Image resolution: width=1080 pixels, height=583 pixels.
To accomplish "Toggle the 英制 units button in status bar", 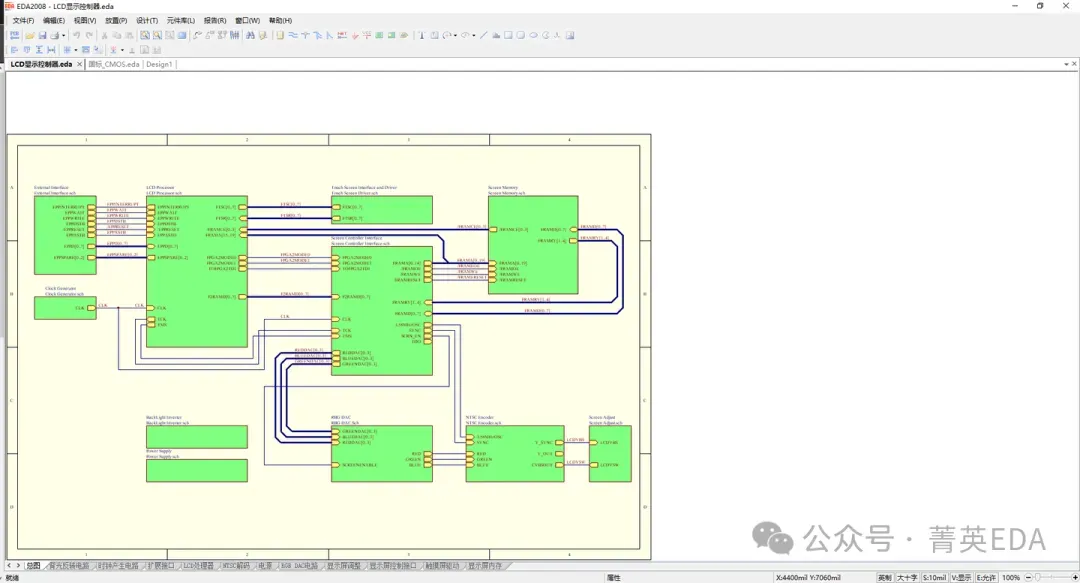I will [884, 577].
